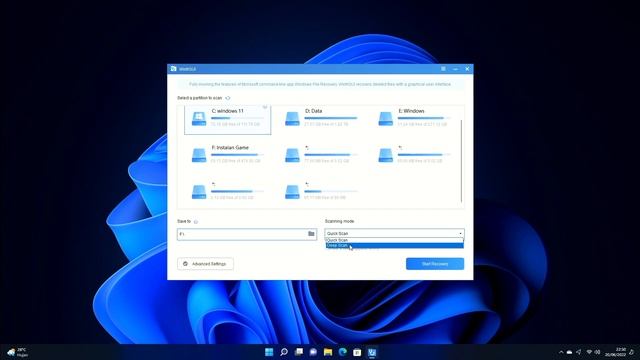Open the weather widget on taskbar
640x360 pixels.
(x=18, y=352)
